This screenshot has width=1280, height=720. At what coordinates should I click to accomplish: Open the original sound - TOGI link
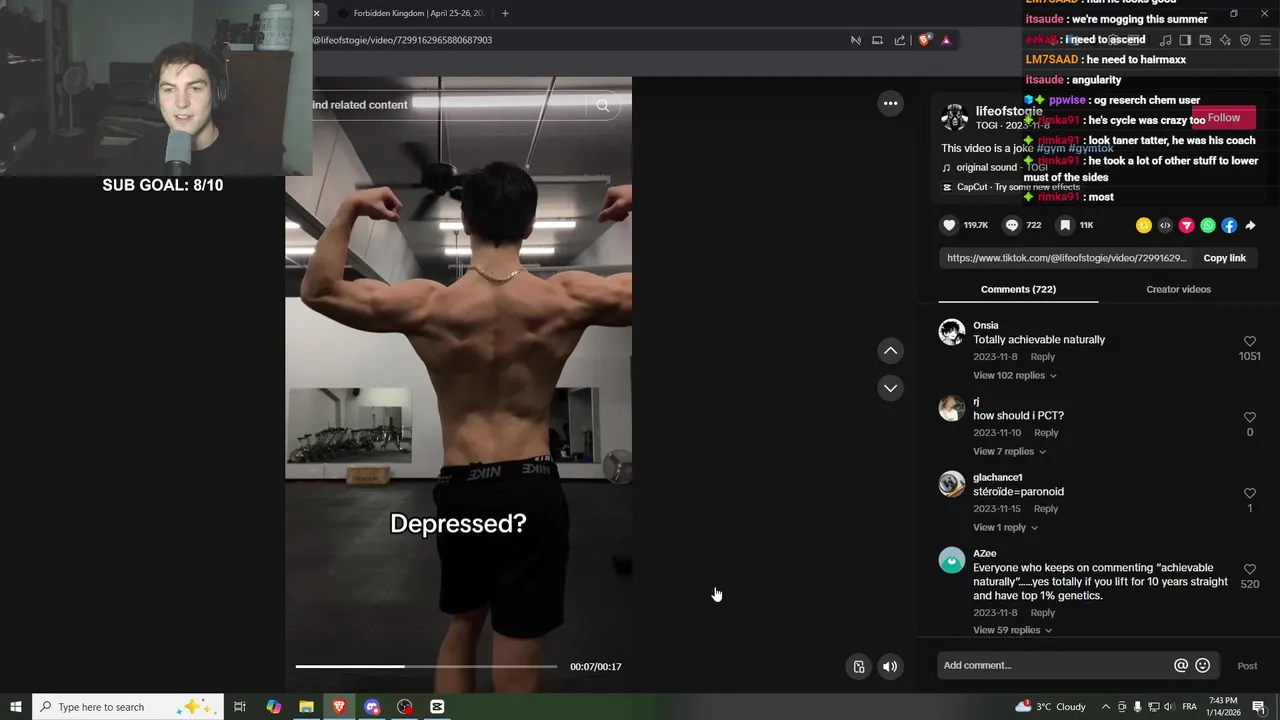click(994, 168)
